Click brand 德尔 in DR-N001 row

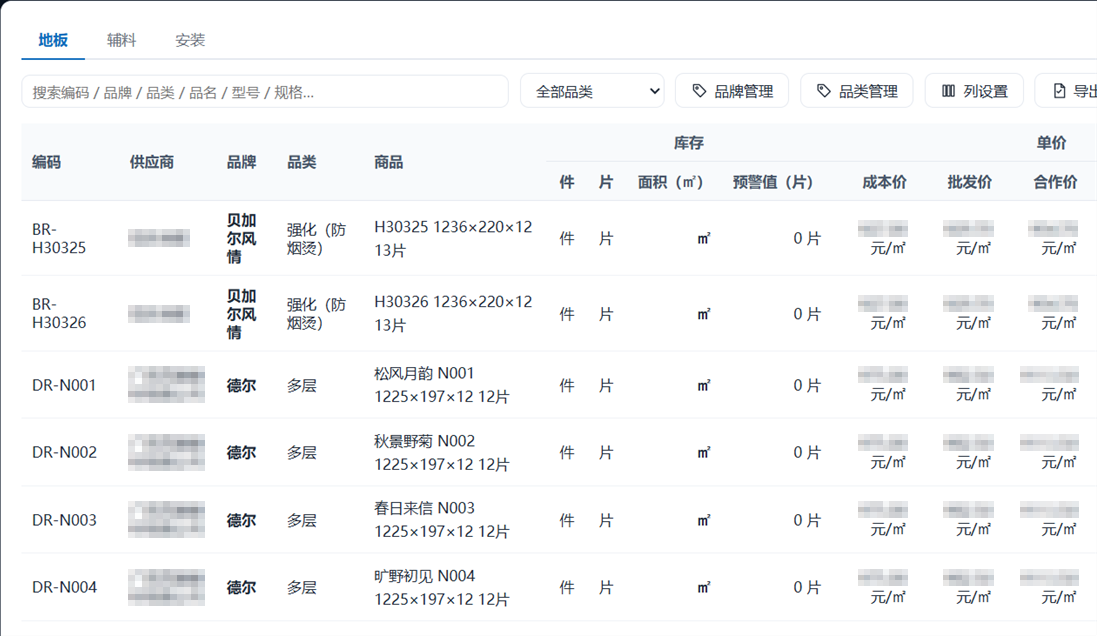tap(241, 386)
